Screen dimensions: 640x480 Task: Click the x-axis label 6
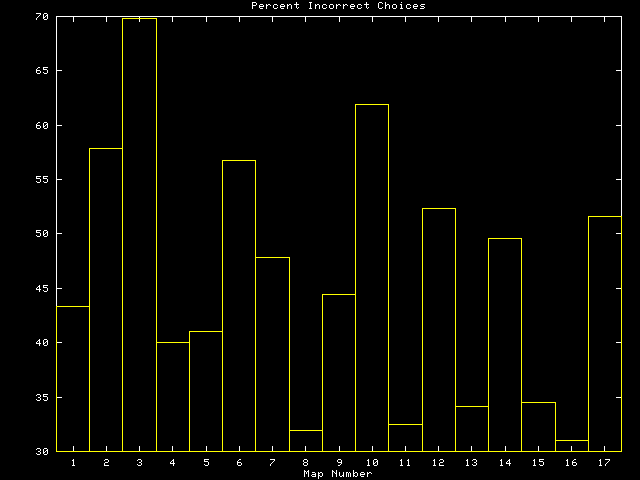[x=239, y=462]
